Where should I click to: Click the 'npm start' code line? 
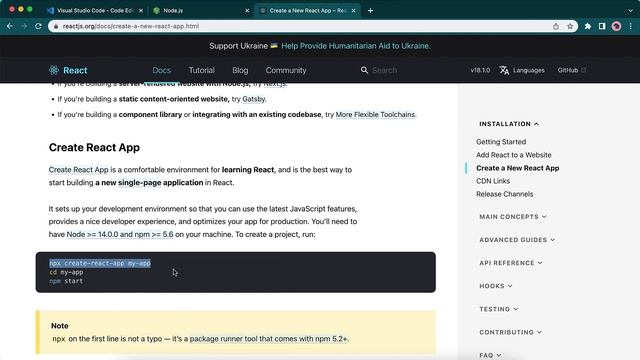click(x=66, y=281)
